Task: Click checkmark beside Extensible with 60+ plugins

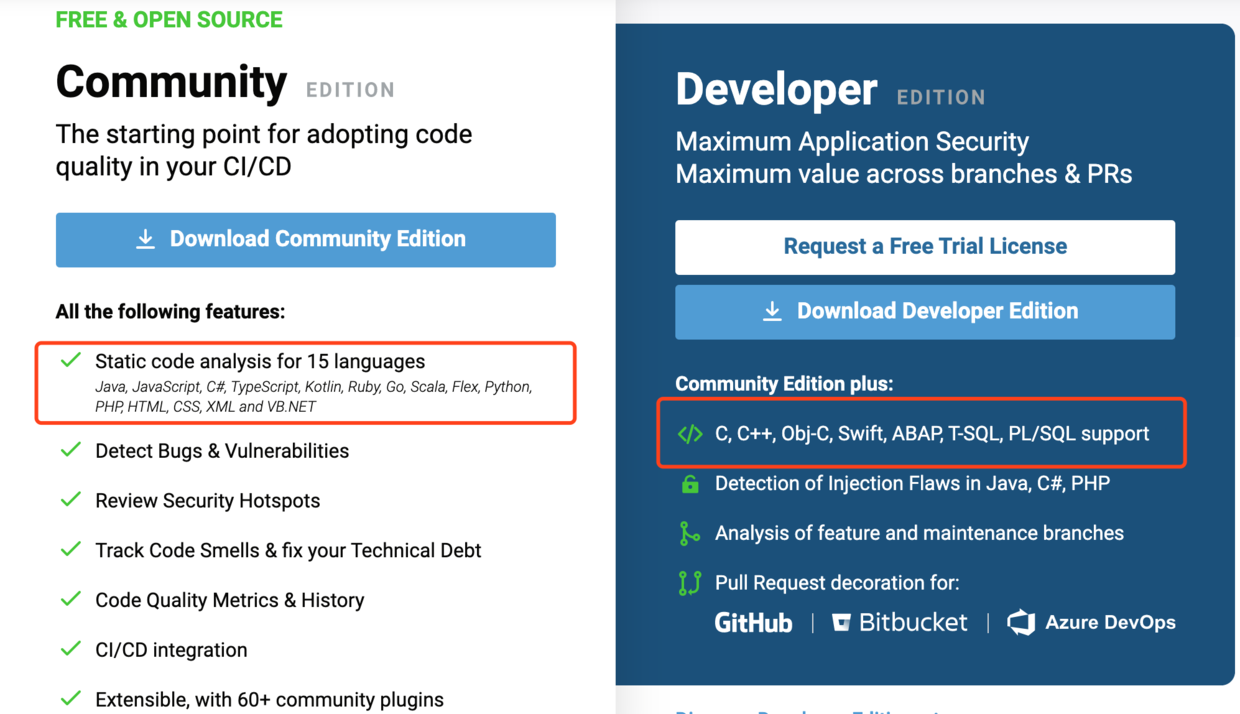Action: pos(71,698)
